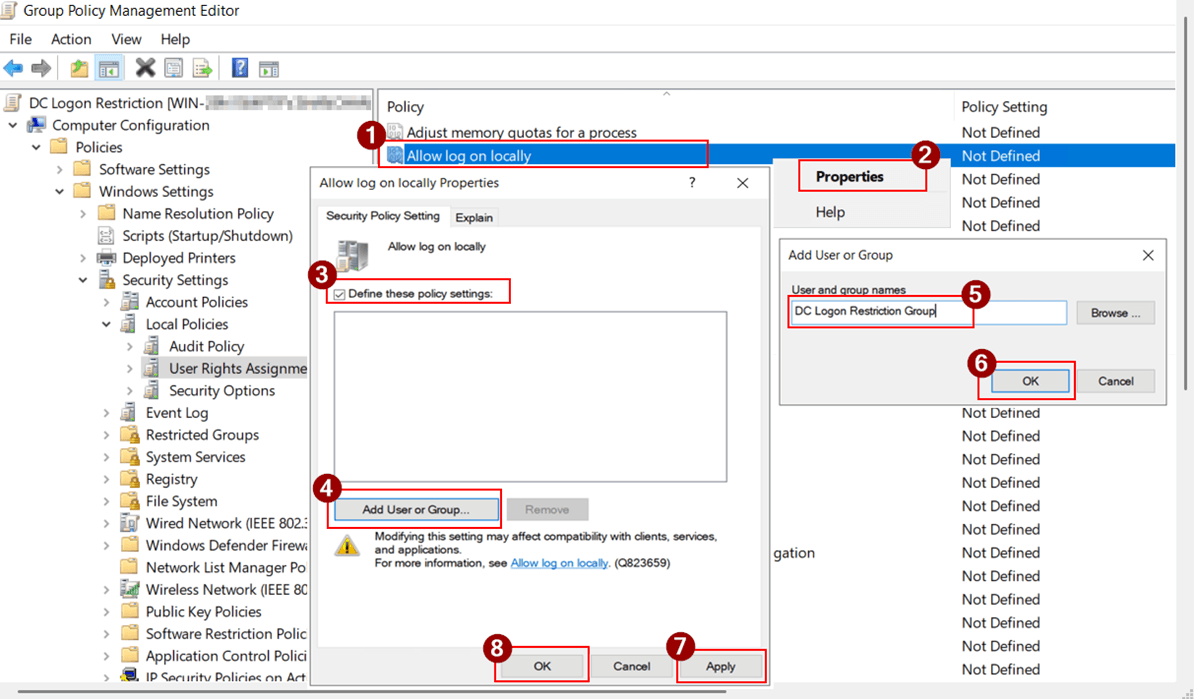Click the User and group names input field

(x=928, y=312)
